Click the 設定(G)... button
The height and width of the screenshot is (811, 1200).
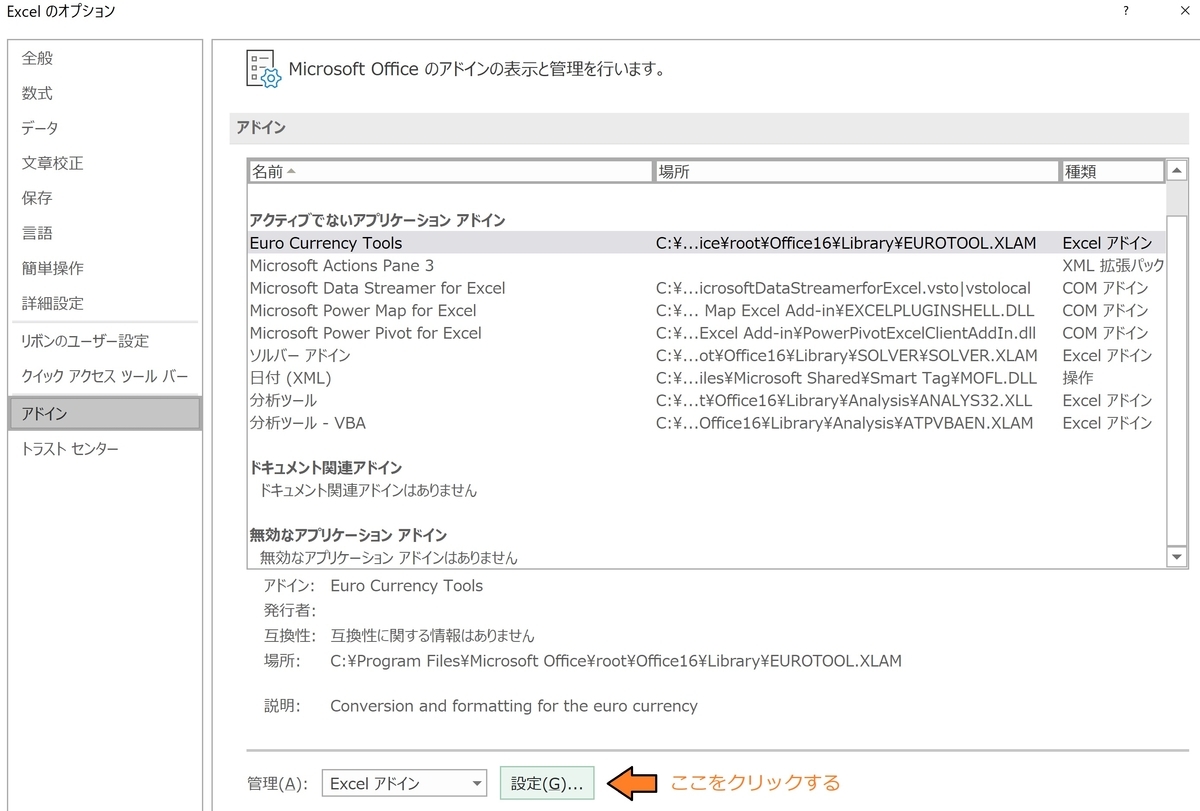pyautogui.click(x=547, y=784)
